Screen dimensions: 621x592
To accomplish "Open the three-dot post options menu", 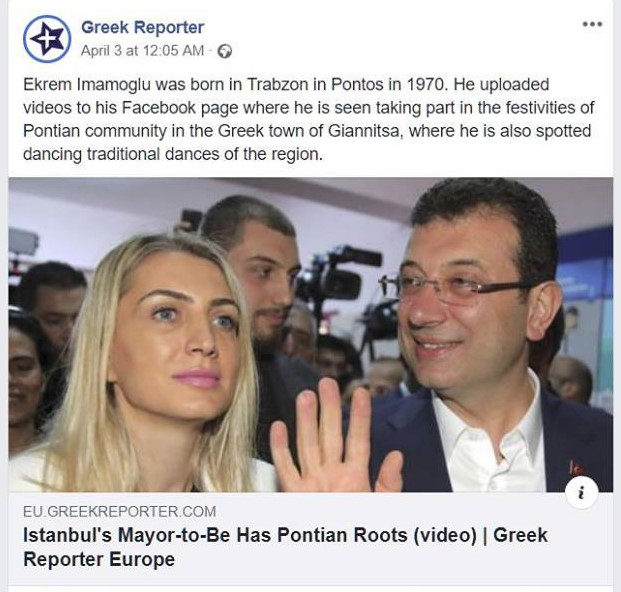I will [x=592, y=24].
